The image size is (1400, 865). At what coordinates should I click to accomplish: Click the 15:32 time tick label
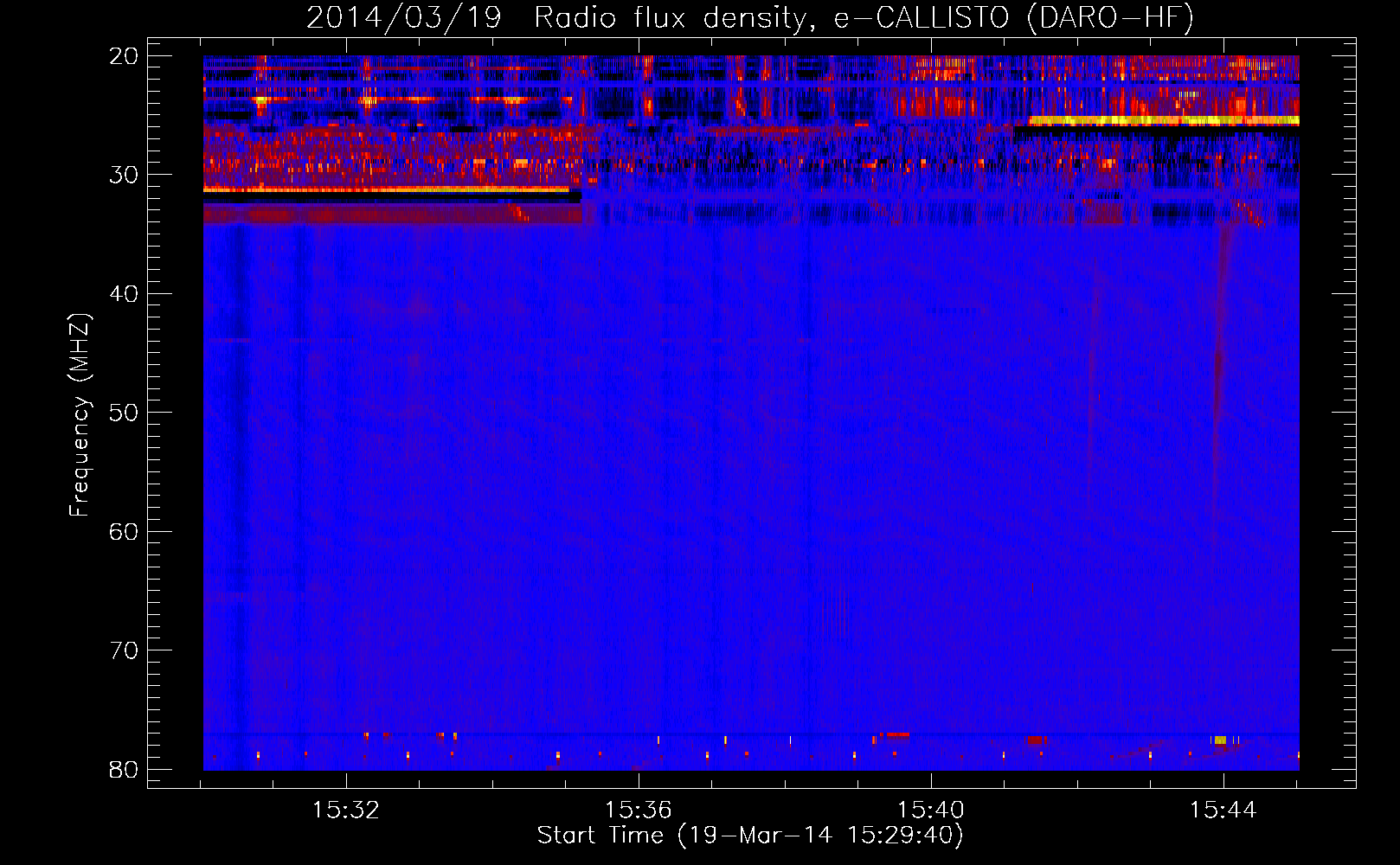pyautogui.click(x=346, y=811)
